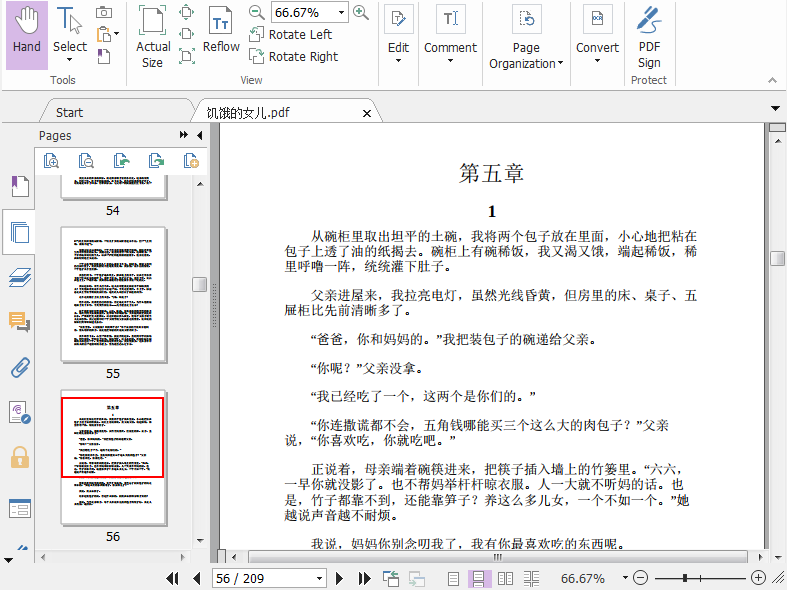Zoom out with the magnifier minus icon
787x590 pixels.
click(x=256, y=13)
